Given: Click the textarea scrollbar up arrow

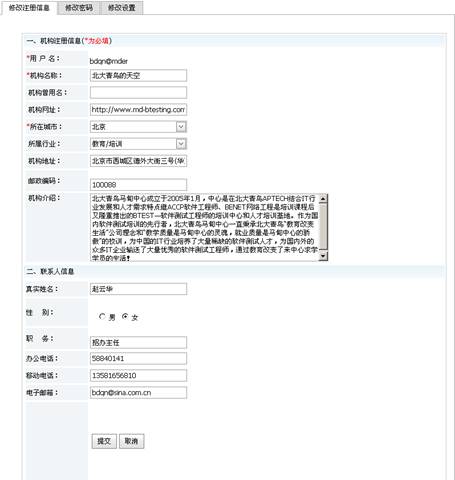Looking at the screenshot, I should click(323, 198).
